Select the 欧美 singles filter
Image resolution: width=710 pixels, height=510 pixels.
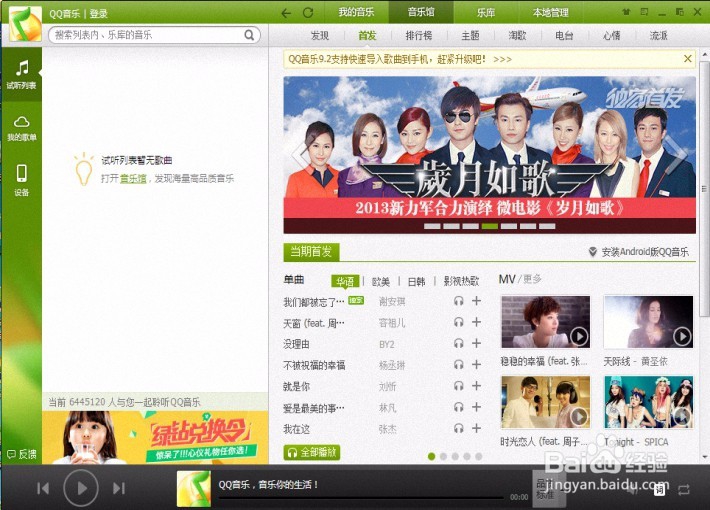(381, 282)
